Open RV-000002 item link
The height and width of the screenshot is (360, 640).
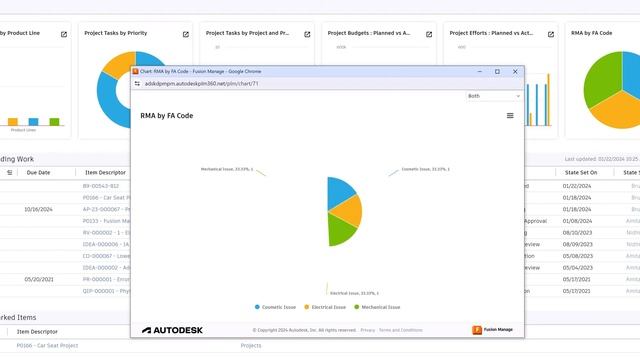click(107, 233)
